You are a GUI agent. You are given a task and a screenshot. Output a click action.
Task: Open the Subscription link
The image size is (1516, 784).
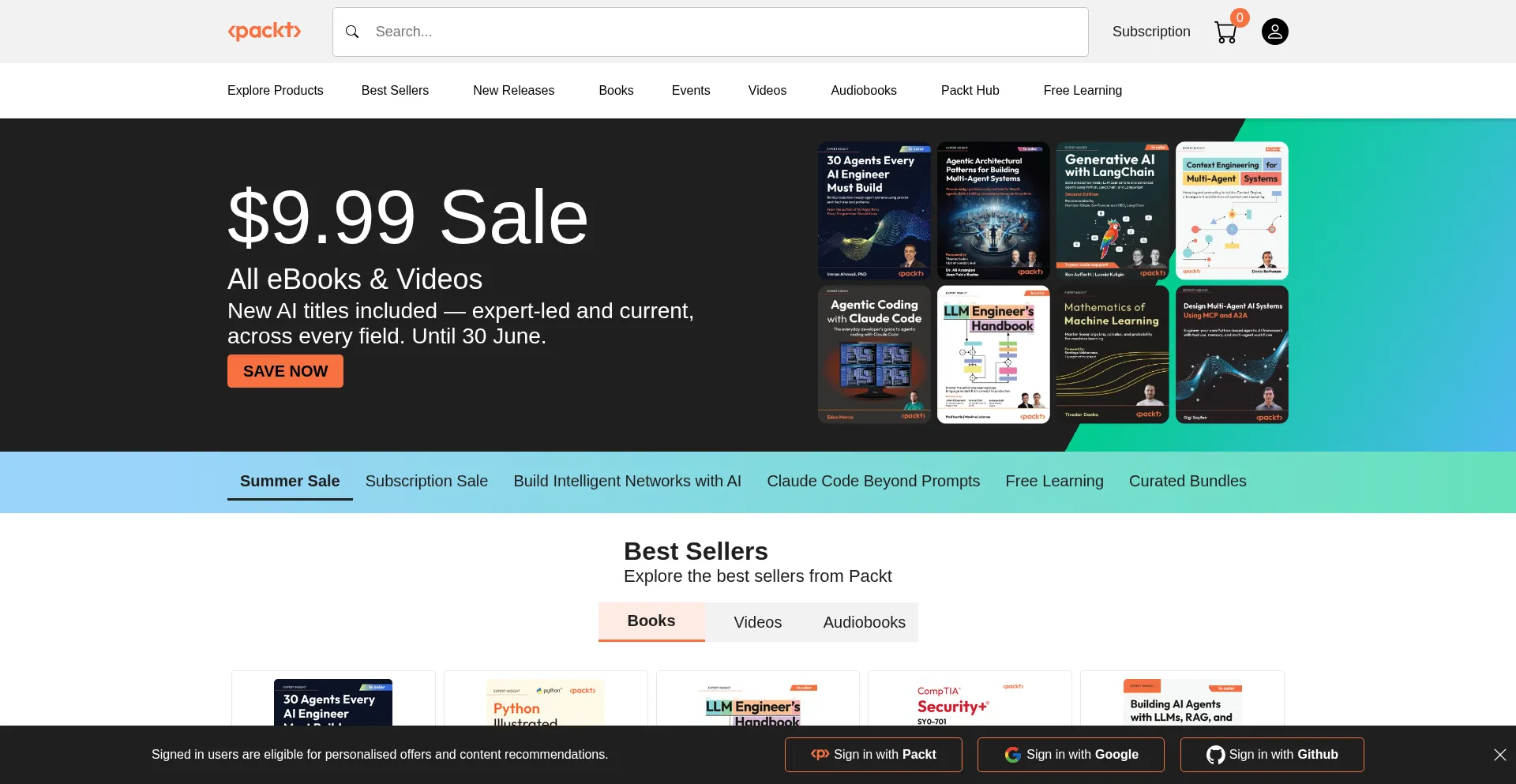(1151, 32)
